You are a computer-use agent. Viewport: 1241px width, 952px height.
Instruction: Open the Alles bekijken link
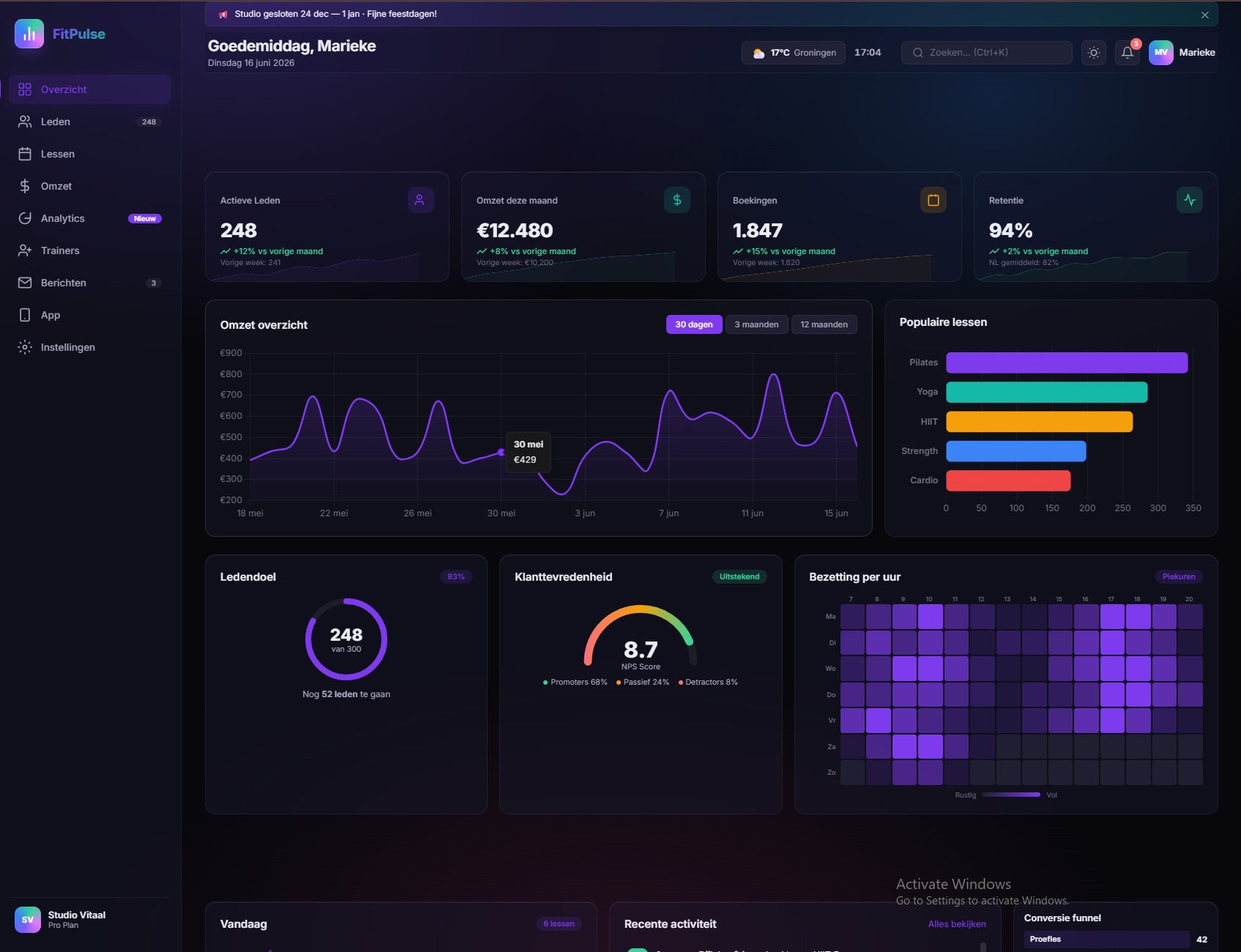(x=957, y=924)
